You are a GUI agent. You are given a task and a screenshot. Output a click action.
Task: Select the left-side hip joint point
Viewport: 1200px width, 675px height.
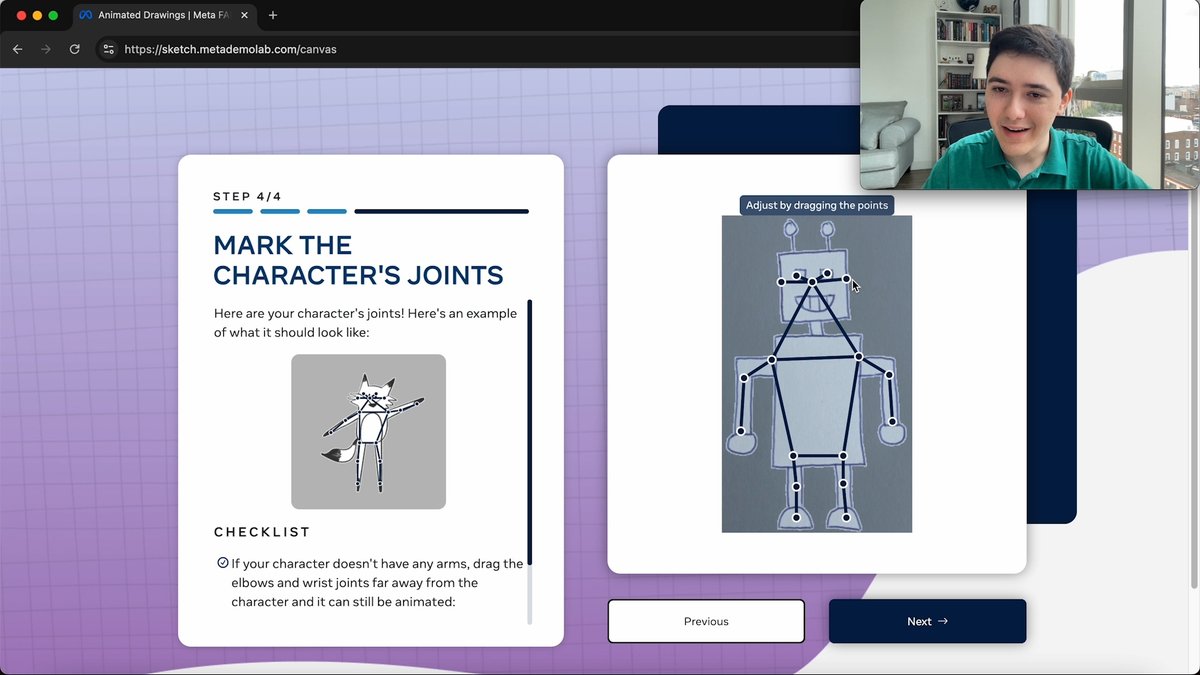[x=793, y=456]
